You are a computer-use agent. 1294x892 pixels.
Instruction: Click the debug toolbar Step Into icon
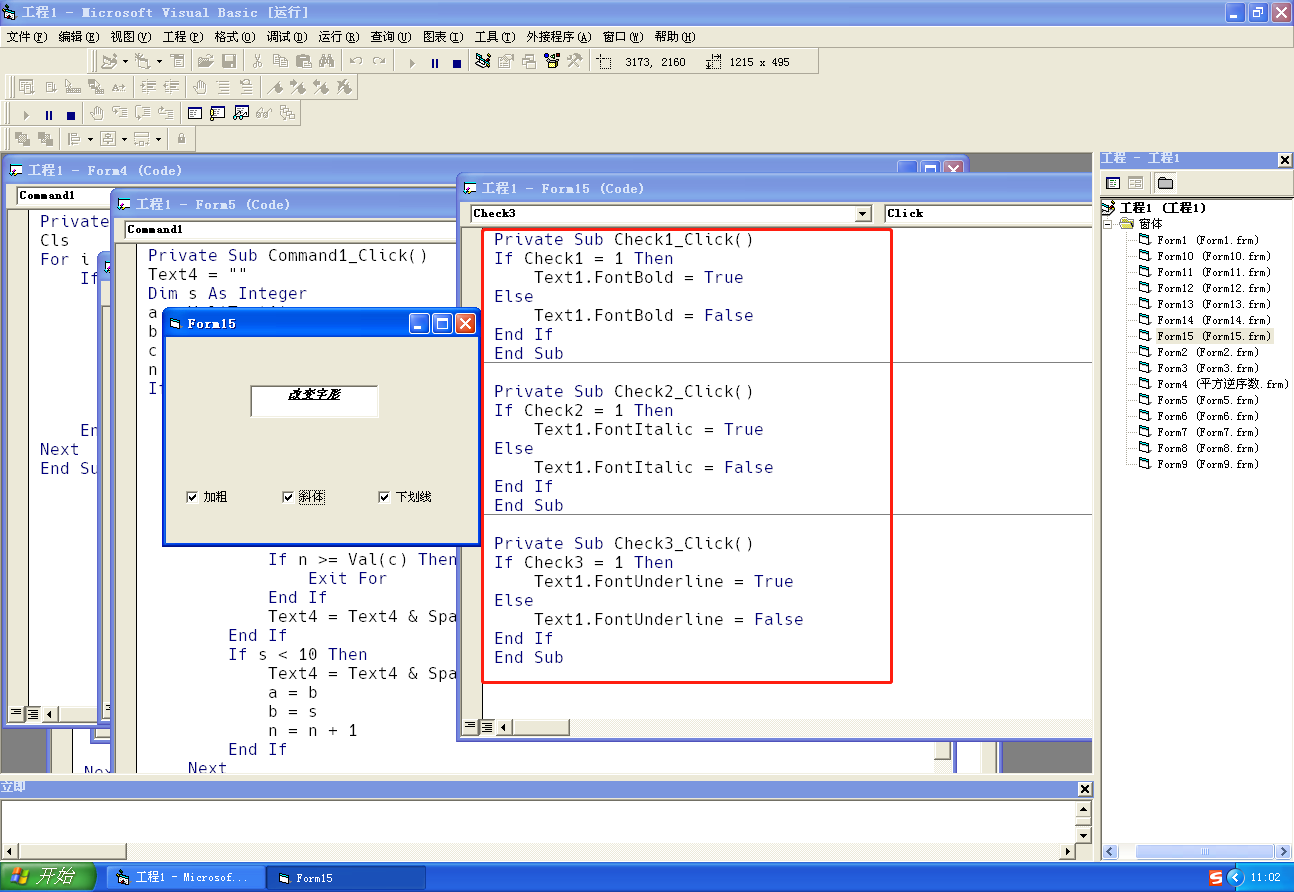pos(120,113)
